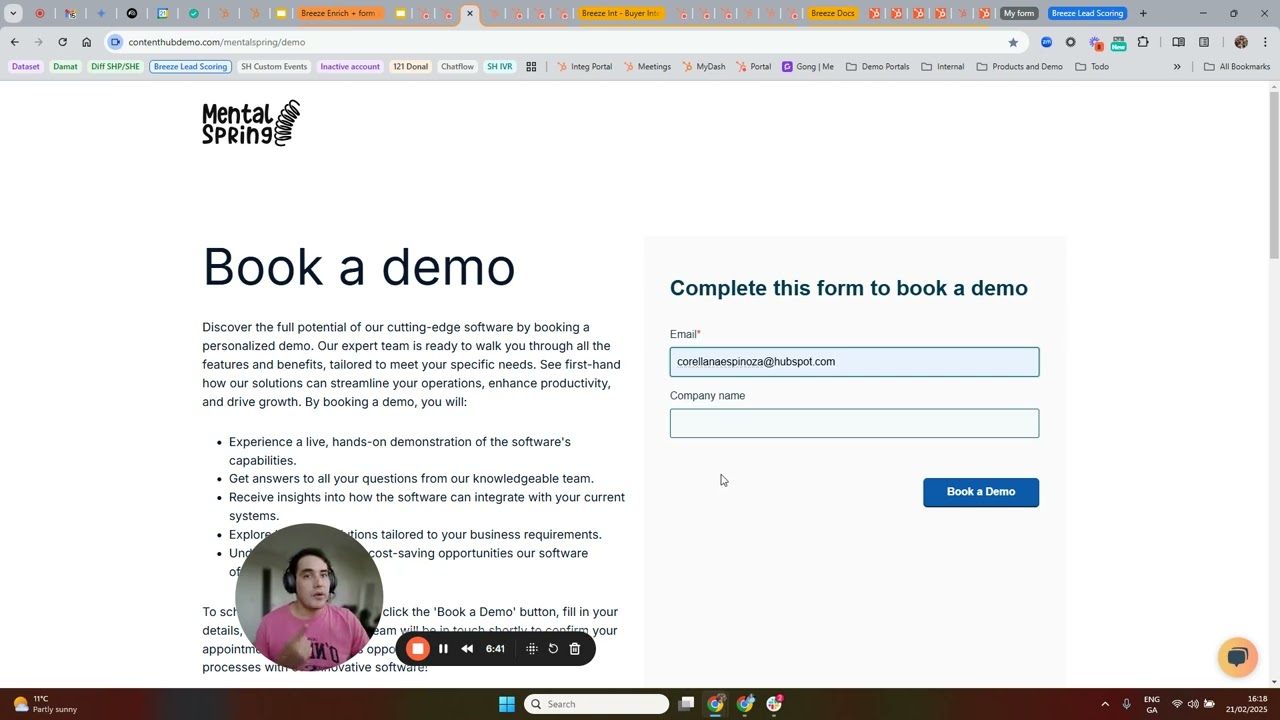This screenshot has width=1280, height=720.
Task: Open the tab groups grid icon
Action: (531, 67)
